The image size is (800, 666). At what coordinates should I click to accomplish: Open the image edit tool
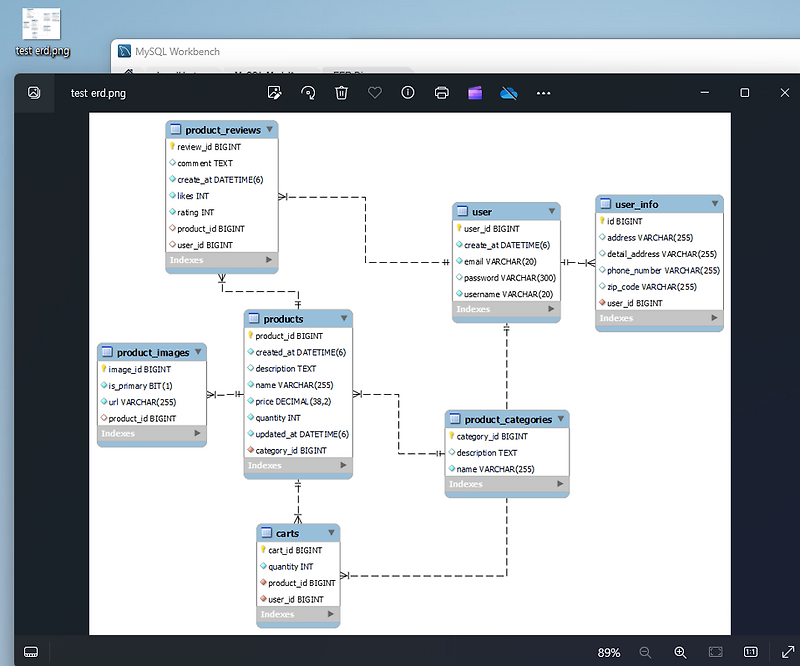pos(275,92)
